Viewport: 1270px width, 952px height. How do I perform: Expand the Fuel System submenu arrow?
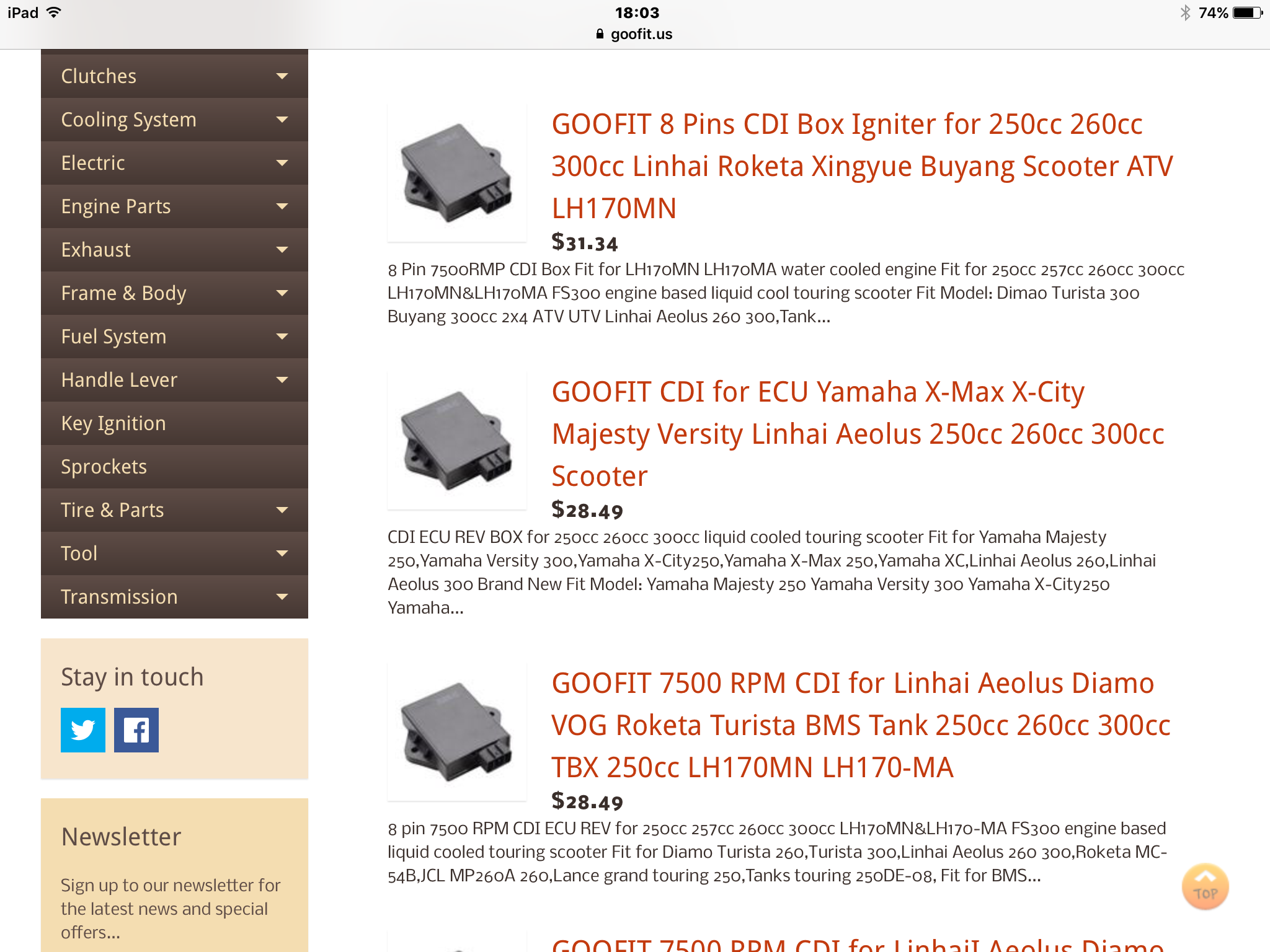[x=282, y=337]
